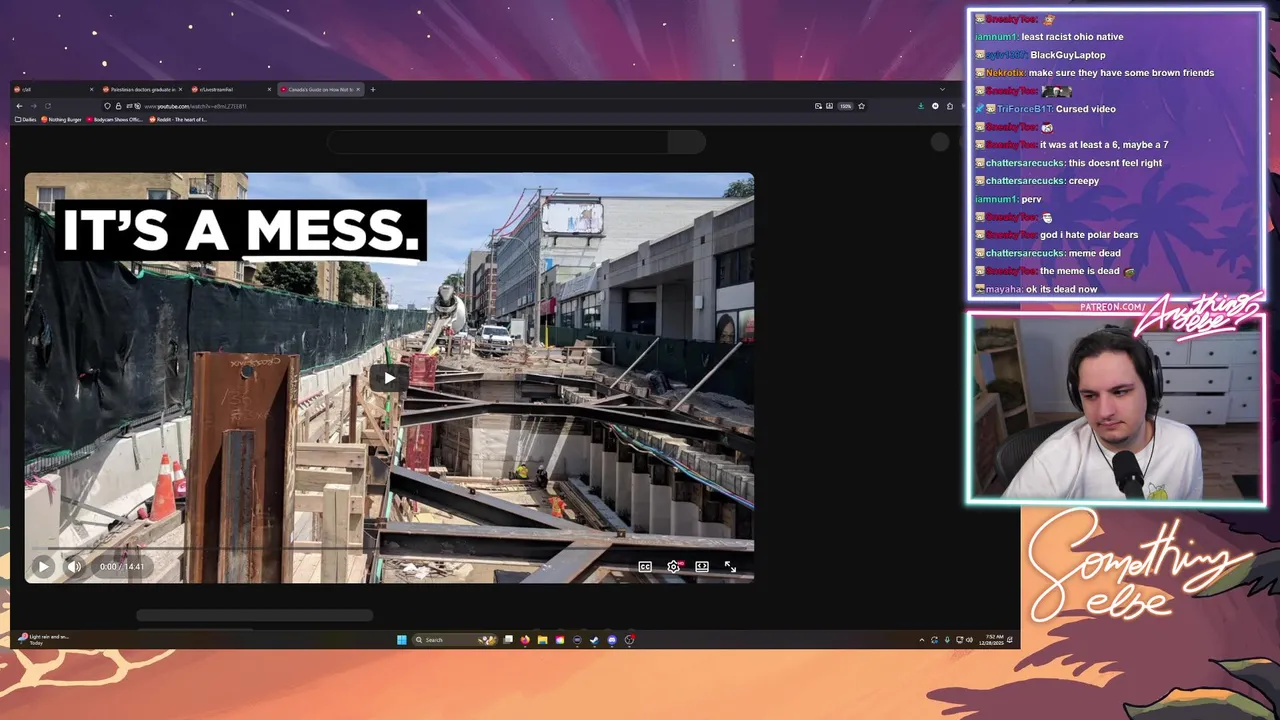1280x720 pixels.
Task: Click the shield icon in address bar
Action: [x=108, y=106]
